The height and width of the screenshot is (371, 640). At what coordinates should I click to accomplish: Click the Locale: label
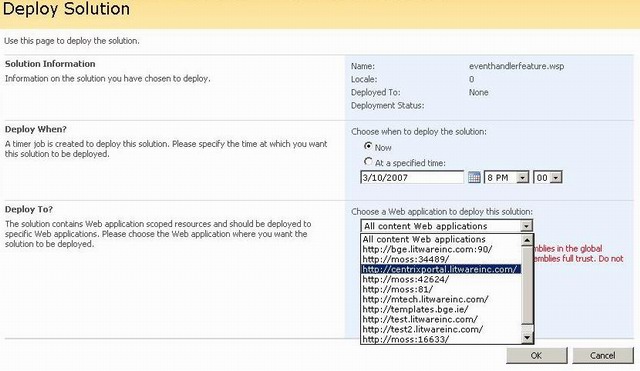coord(364,79)
